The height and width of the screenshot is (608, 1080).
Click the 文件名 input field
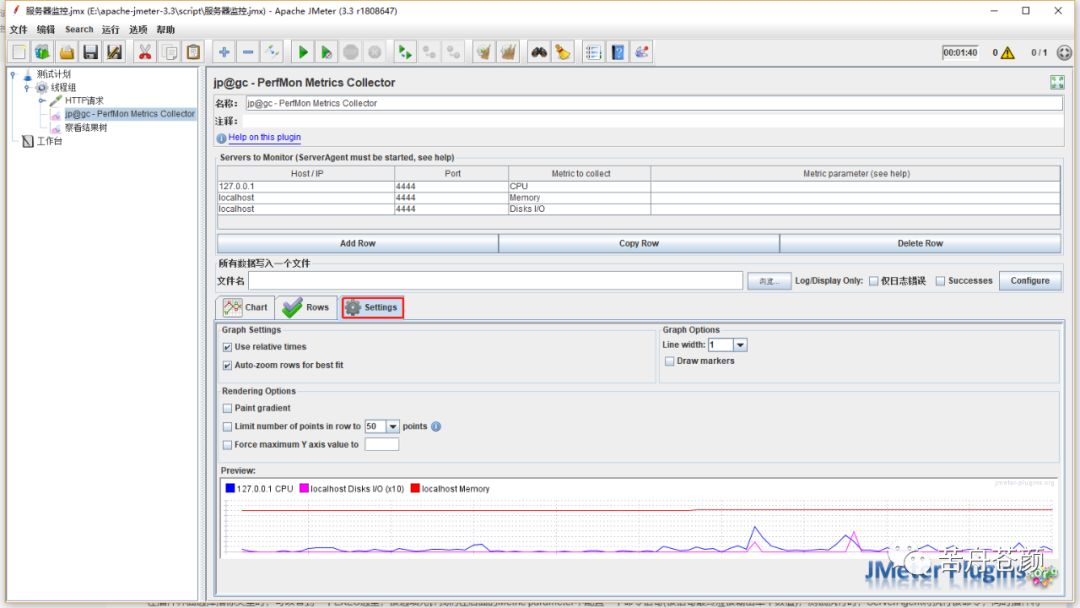point(495,281)
